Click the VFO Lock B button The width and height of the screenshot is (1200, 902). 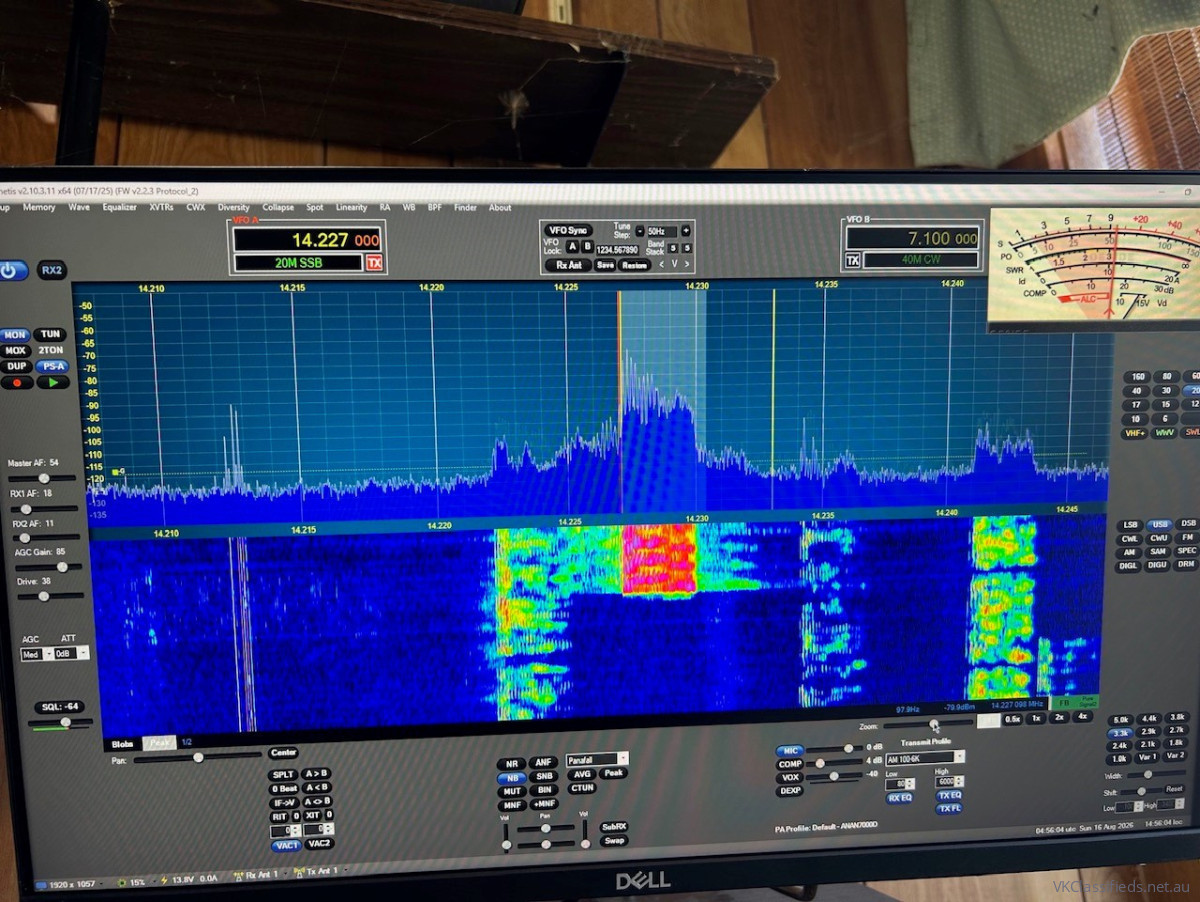tap(587, 247)
